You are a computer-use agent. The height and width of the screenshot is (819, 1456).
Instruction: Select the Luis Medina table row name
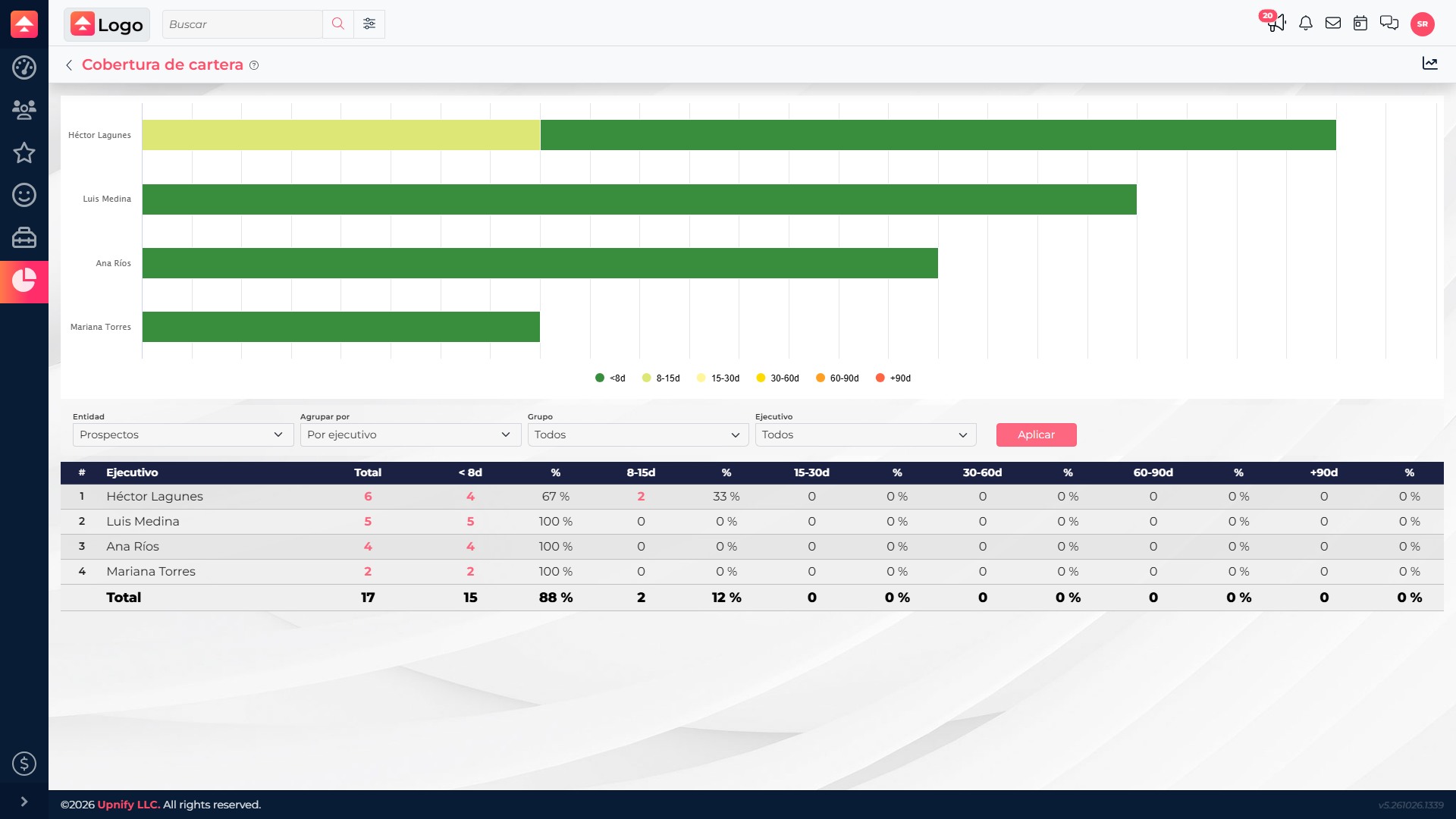143,522
